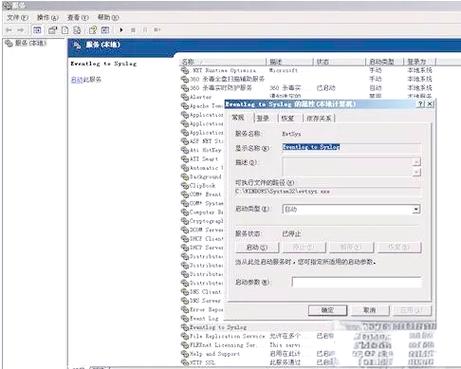This screenshot has height=369, width=461.
Task: Click description box scroll up arrow
Action: [416, 162]
